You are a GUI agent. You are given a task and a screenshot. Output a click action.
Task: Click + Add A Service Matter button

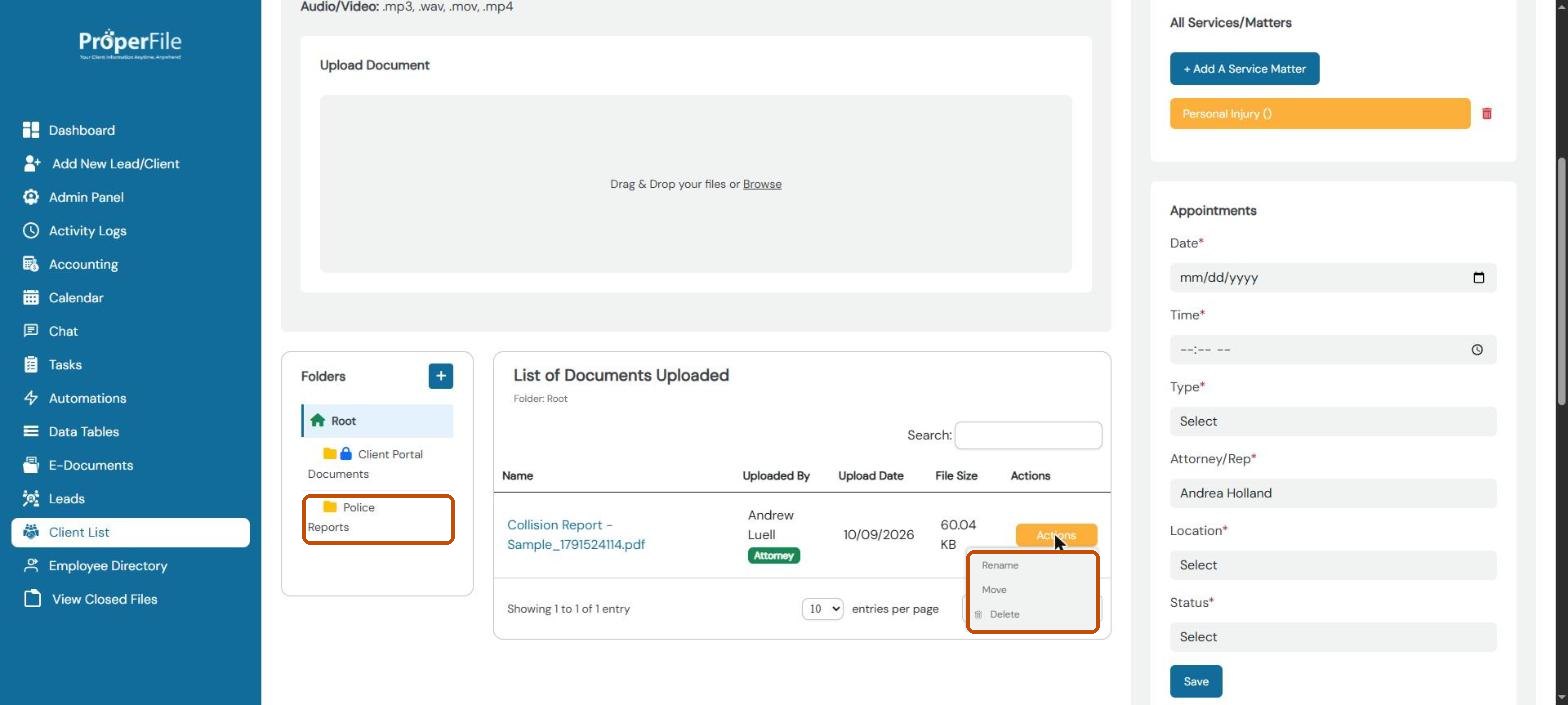click(1245, 69)
